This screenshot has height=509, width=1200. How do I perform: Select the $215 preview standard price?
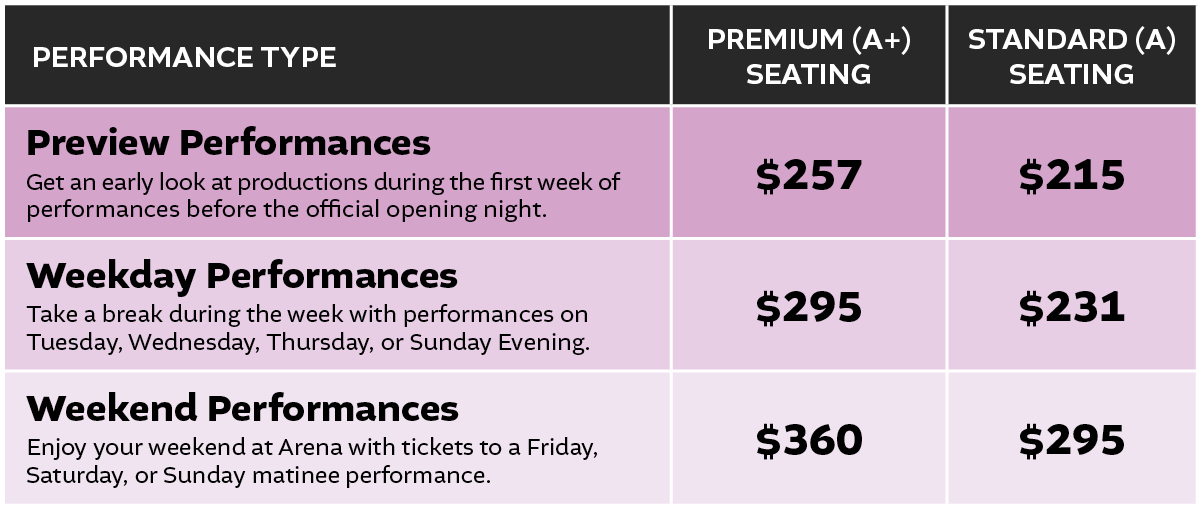[x=1071, y=176]
